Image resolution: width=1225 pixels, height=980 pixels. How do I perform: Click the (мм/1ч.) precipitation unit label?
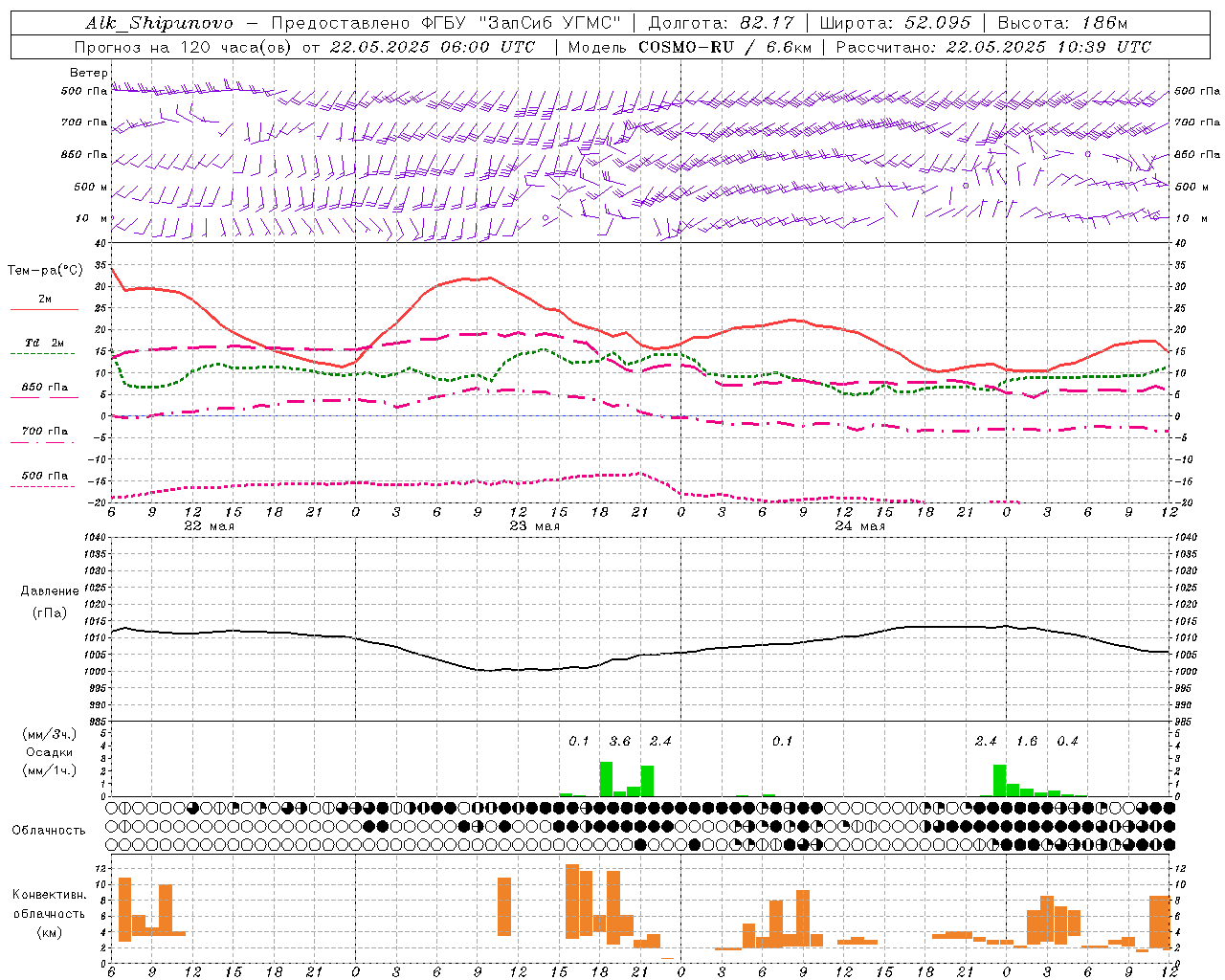coord(50,770)
